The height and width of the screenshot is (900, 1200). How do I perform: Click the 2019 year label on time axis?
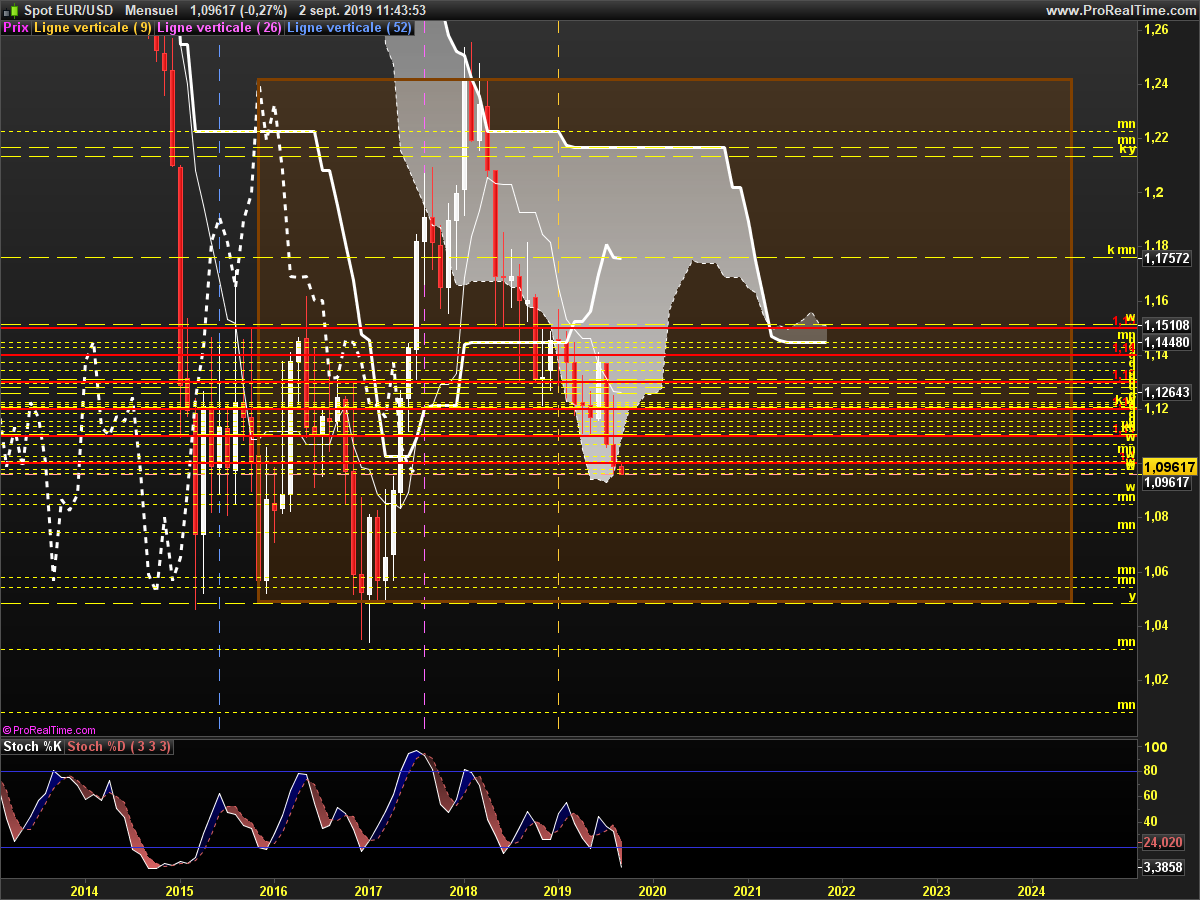tap(558, 890)
